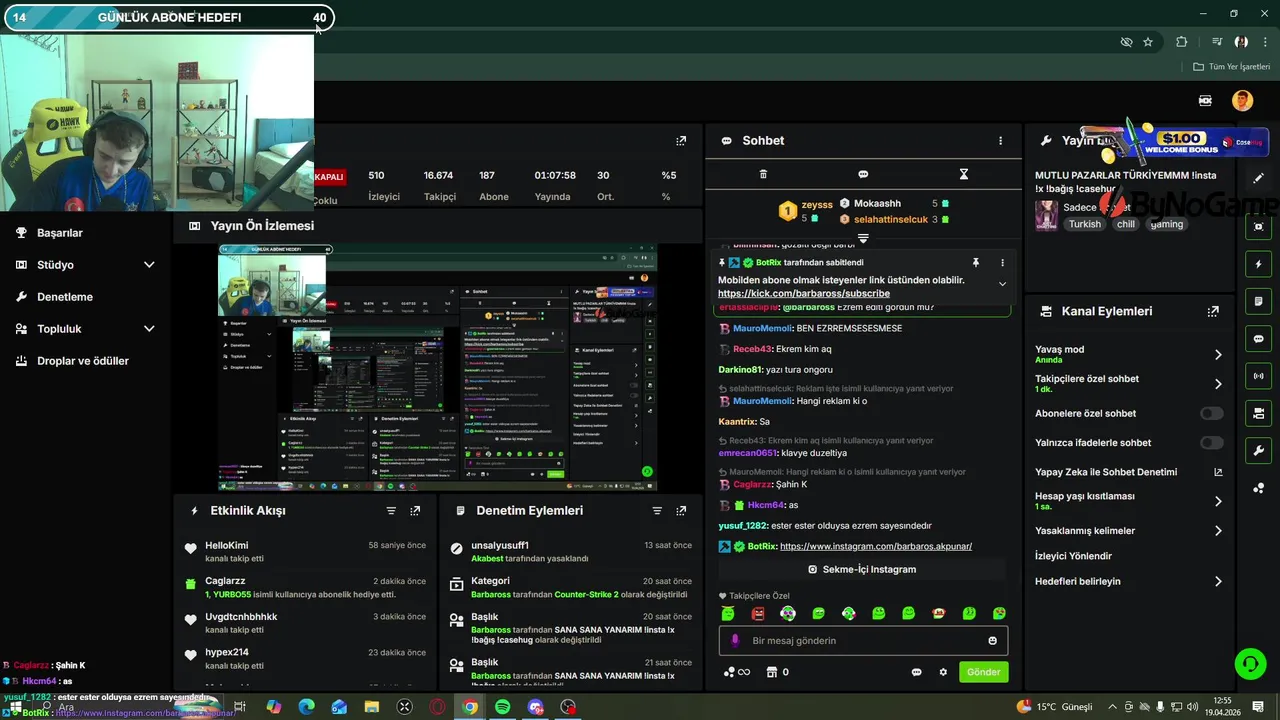The image size is (1280, 720).
Task: Toggle Yalnızca ifadelerle sohbet switch
Action: click(1212, 443)
